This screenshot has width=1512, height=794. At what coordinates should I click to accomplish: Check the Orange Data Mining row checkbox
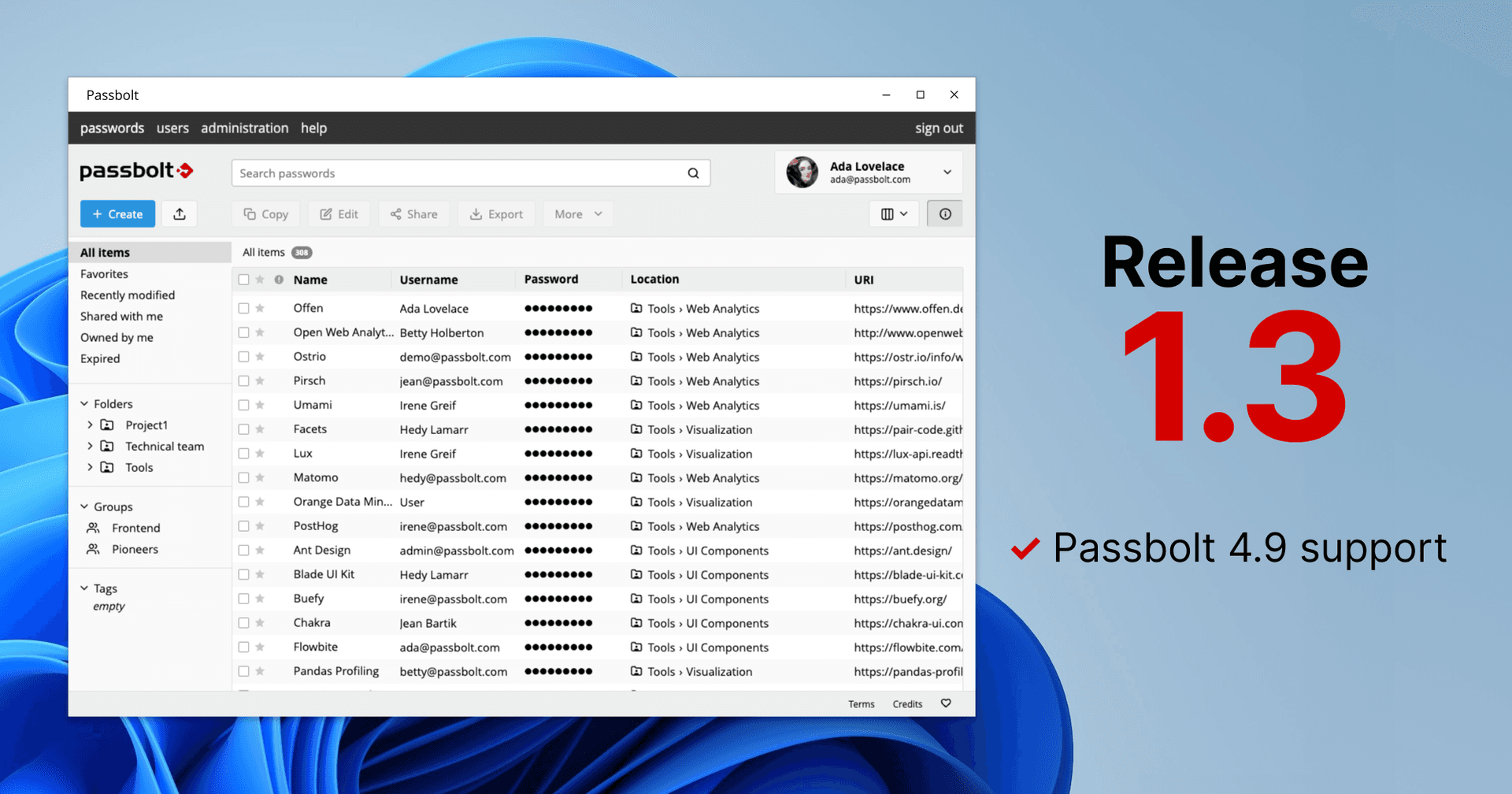pyautogui.click(x=244, y=502)
